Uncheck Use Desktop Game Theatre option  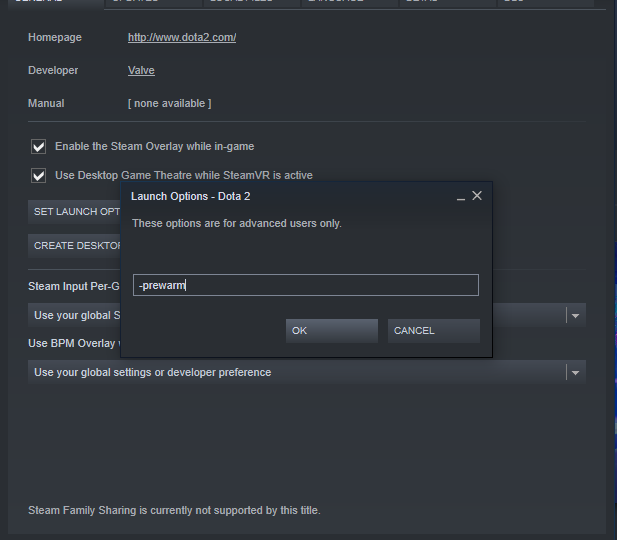point(39,175)
